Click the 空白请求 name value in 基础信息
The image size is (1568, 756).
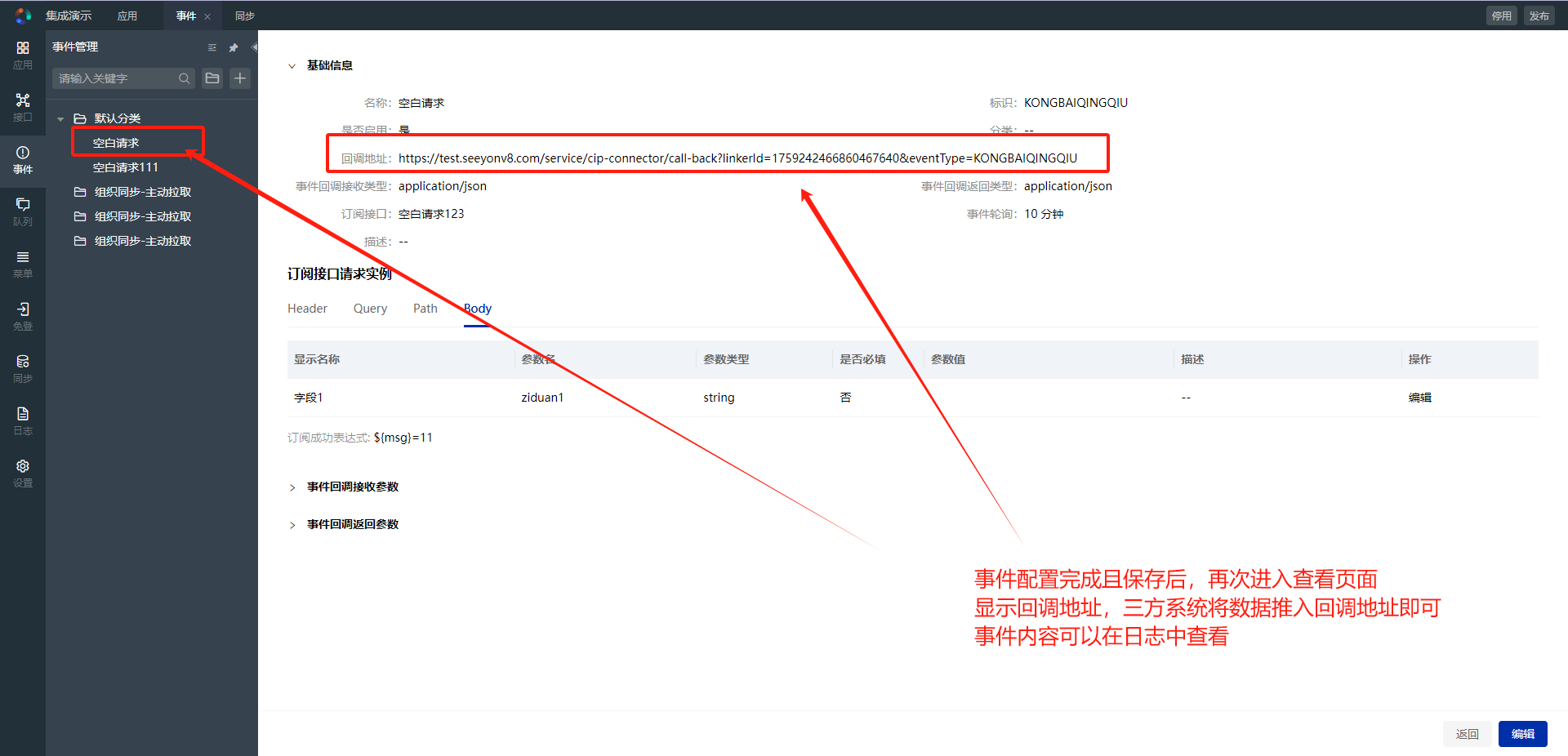pyautogui.click(x=421, y=103)
